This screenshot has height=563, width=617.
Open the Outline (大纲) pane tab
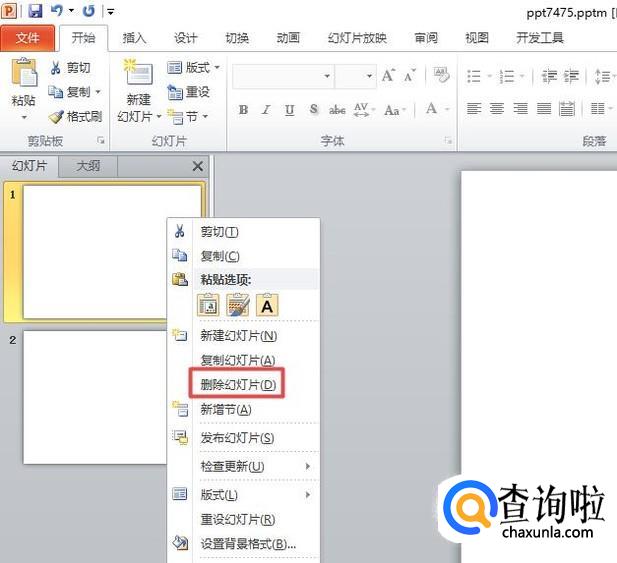point(89,166)
